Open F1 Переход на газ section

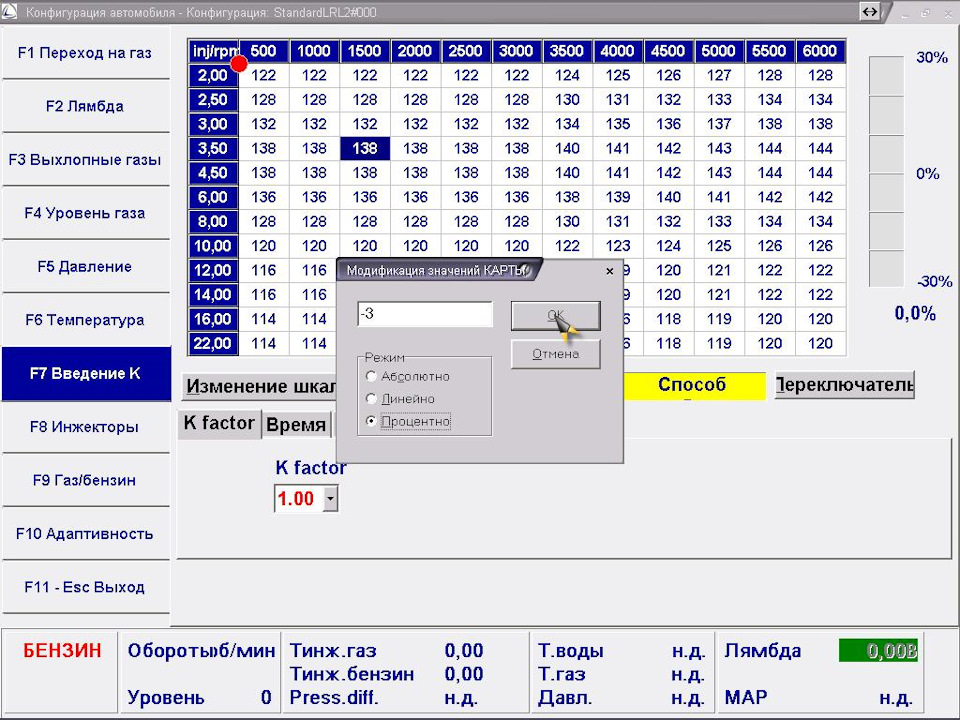(x=85, y=53)
